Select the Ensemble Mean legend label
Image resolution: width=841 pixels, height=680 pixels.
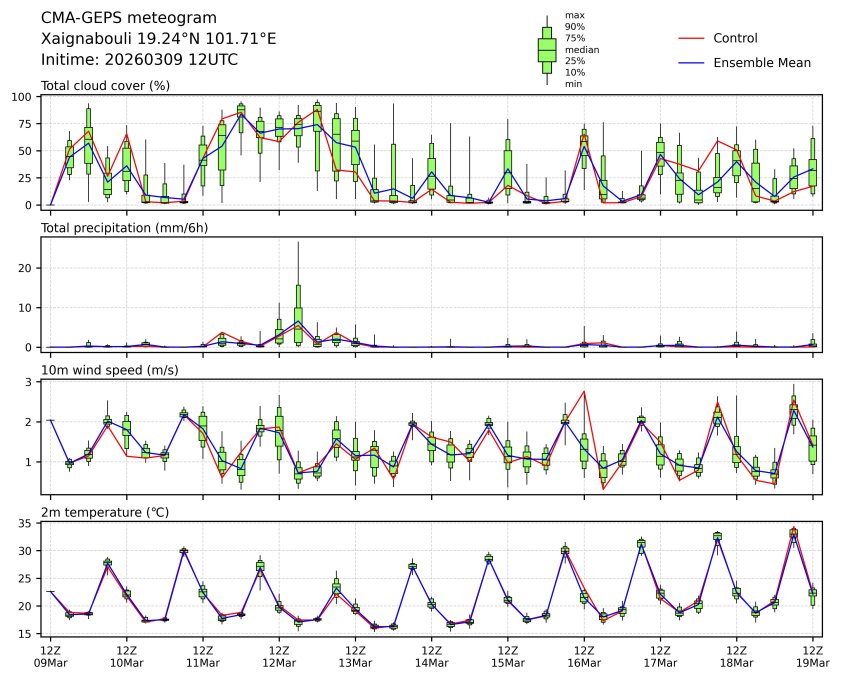click(x=762, y=63)
